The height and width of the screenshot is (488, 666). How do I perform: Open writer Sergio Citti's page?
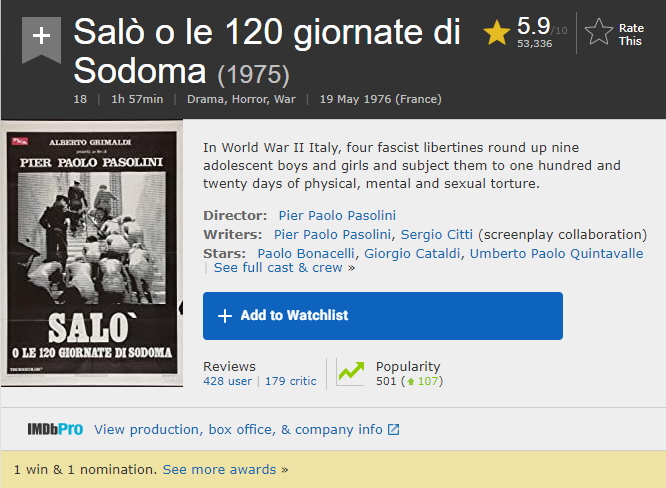coord(437,234)
